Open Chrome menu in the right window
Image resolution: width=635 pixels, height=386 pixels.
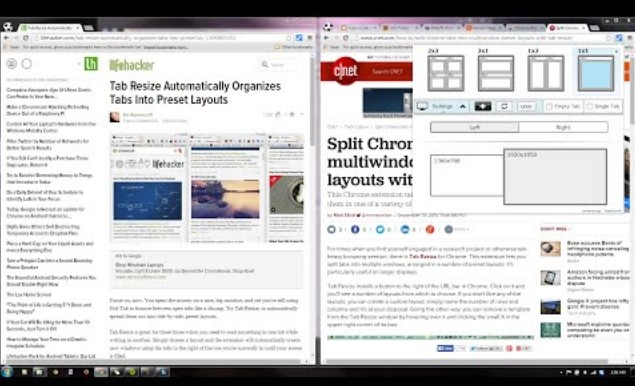[629, 38]
